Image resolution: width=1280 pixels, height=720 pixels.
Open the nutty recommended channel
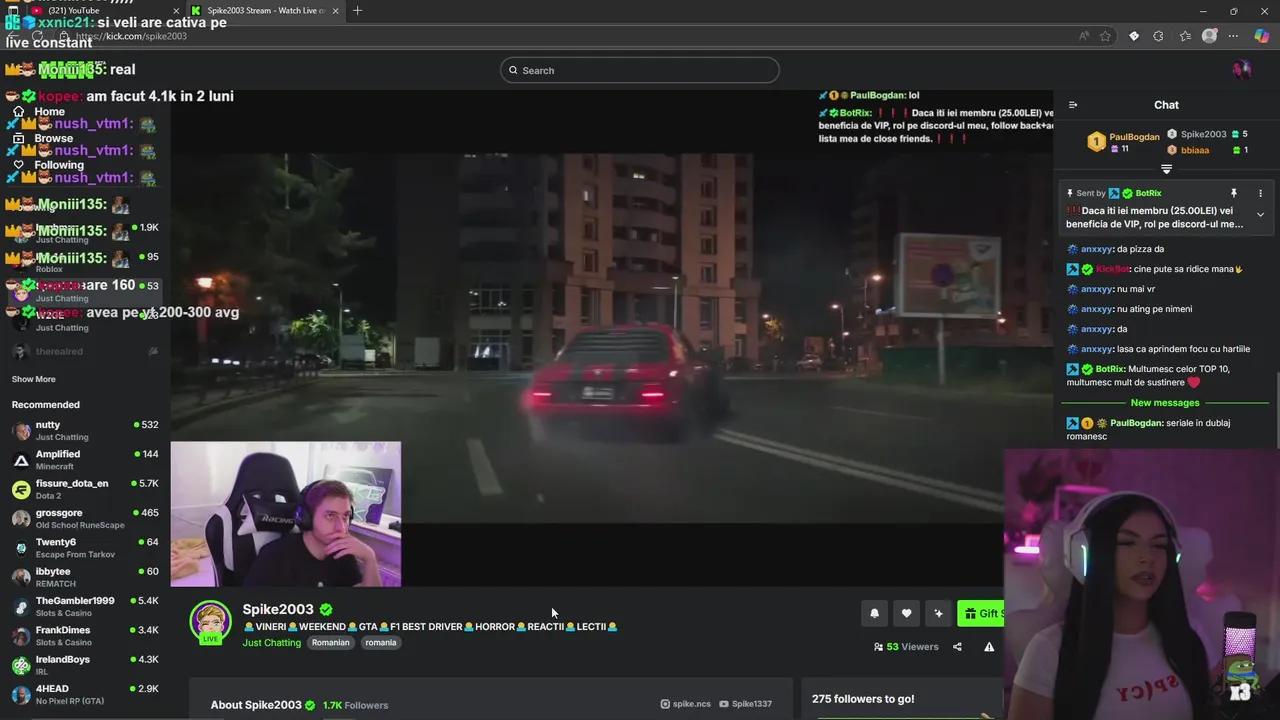[x=85, y=431]
